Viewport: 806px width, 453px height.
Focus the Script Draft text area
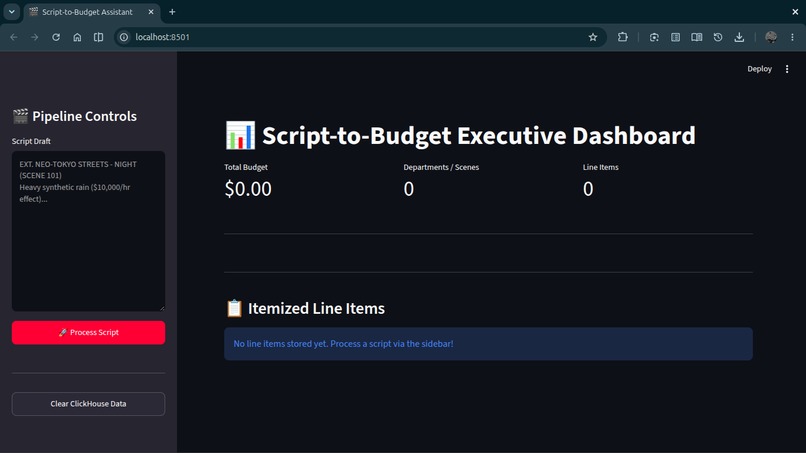[88, 231]
